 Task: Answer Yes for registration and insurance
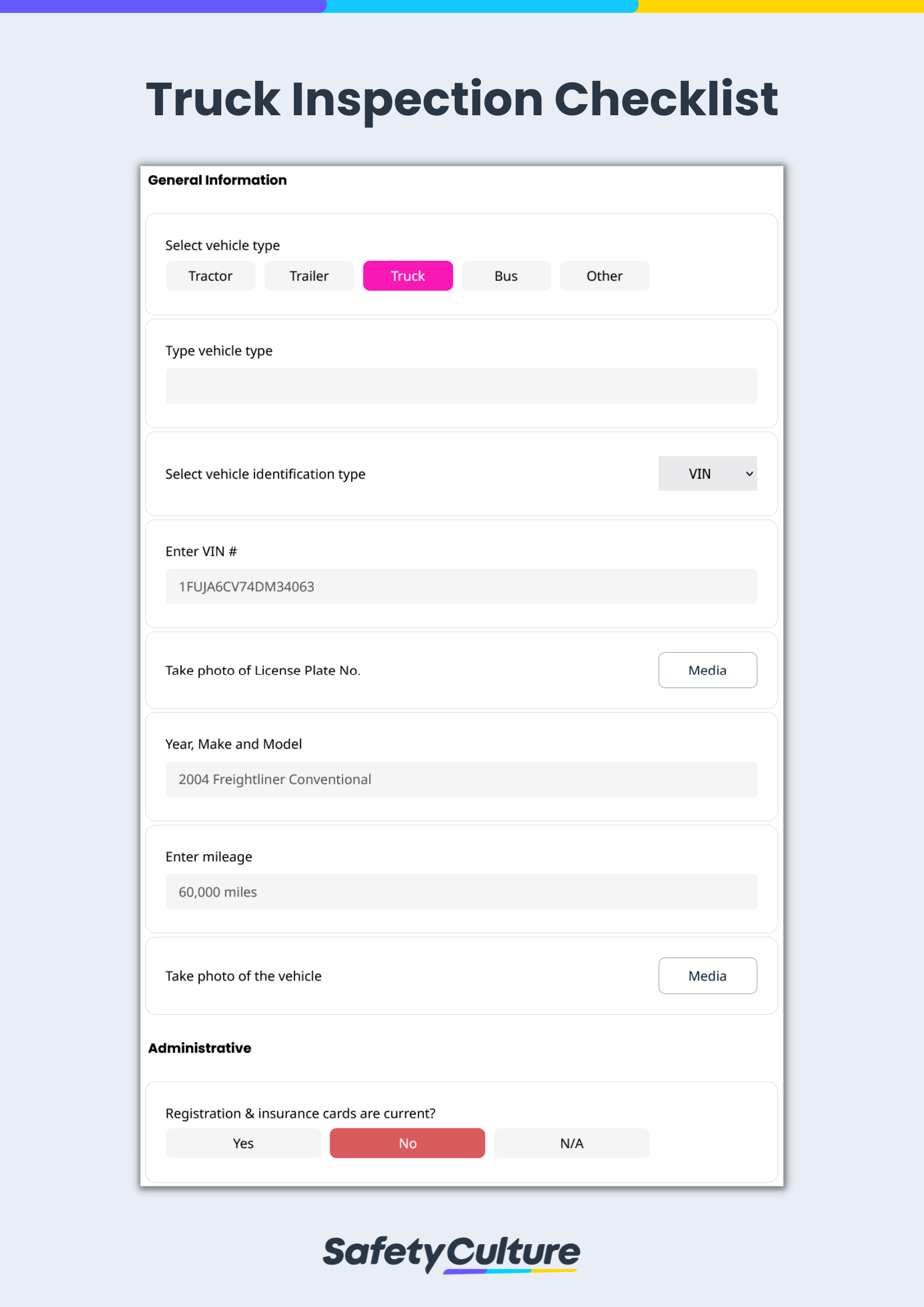tap(243, 1143)
